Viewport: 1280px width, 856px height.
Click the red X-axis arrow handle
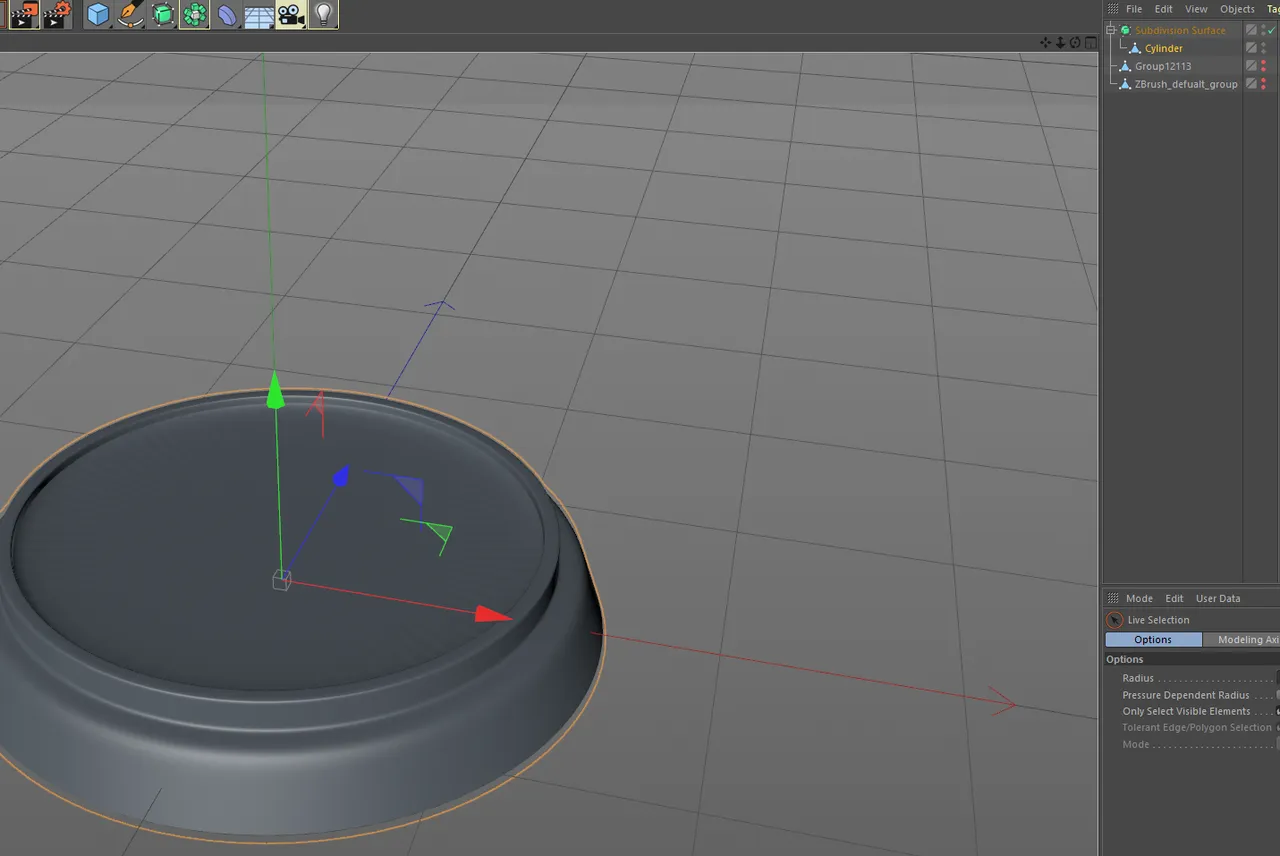pos(494,614)
